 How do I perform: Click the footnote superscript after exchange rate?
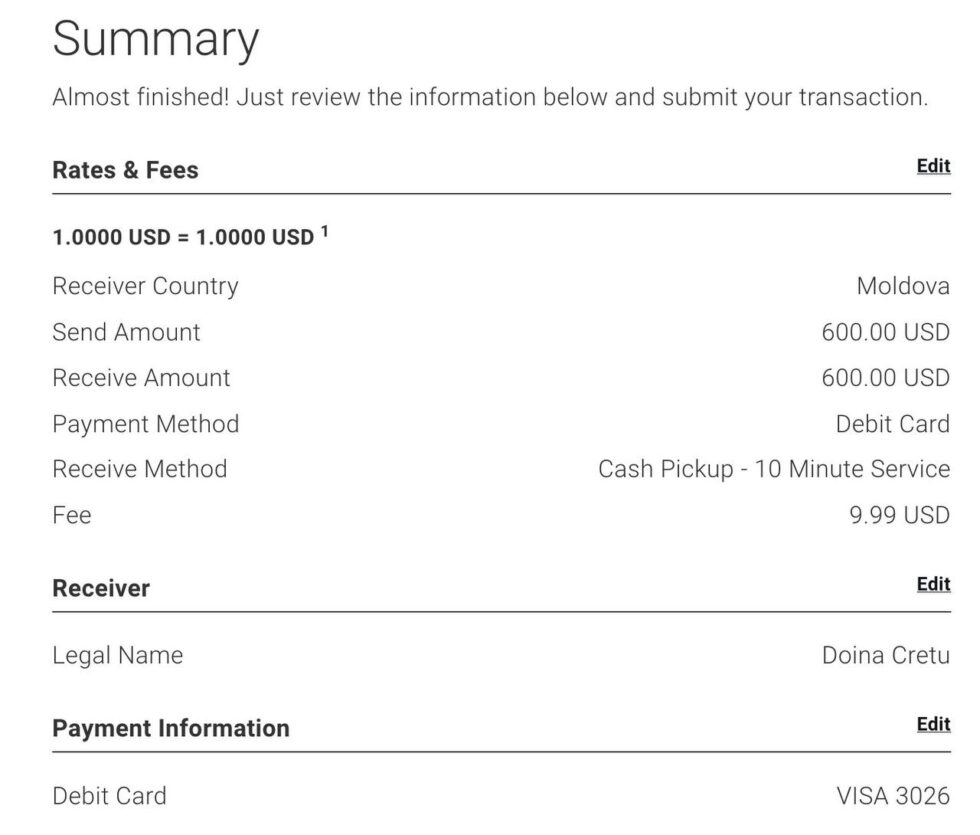tap(325, 233)
